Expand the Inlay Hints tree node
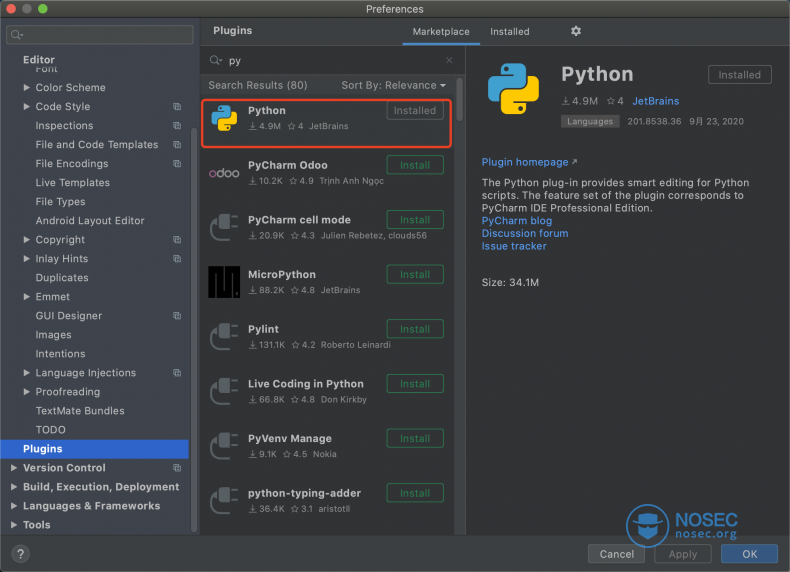The image size is (790, 572). coord(27,259)
